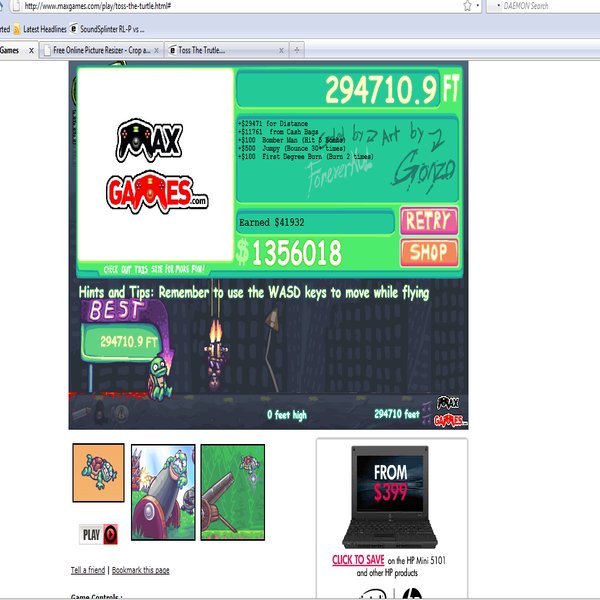
Task: Click the bookmark star in address bar
Action: [x=467, y=6]
